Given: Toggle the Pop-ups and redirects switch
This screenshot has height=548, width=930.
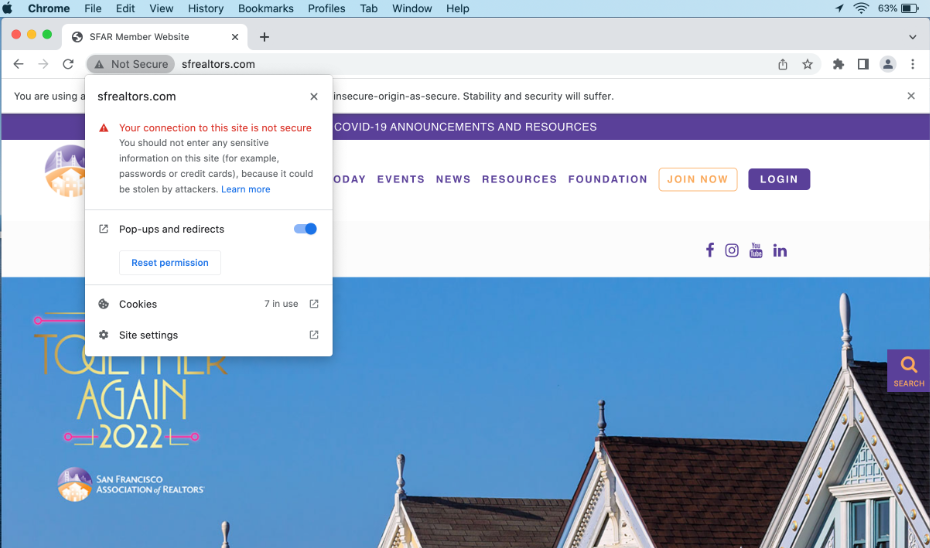Looking at the screenshot, I should pos(305,229).
